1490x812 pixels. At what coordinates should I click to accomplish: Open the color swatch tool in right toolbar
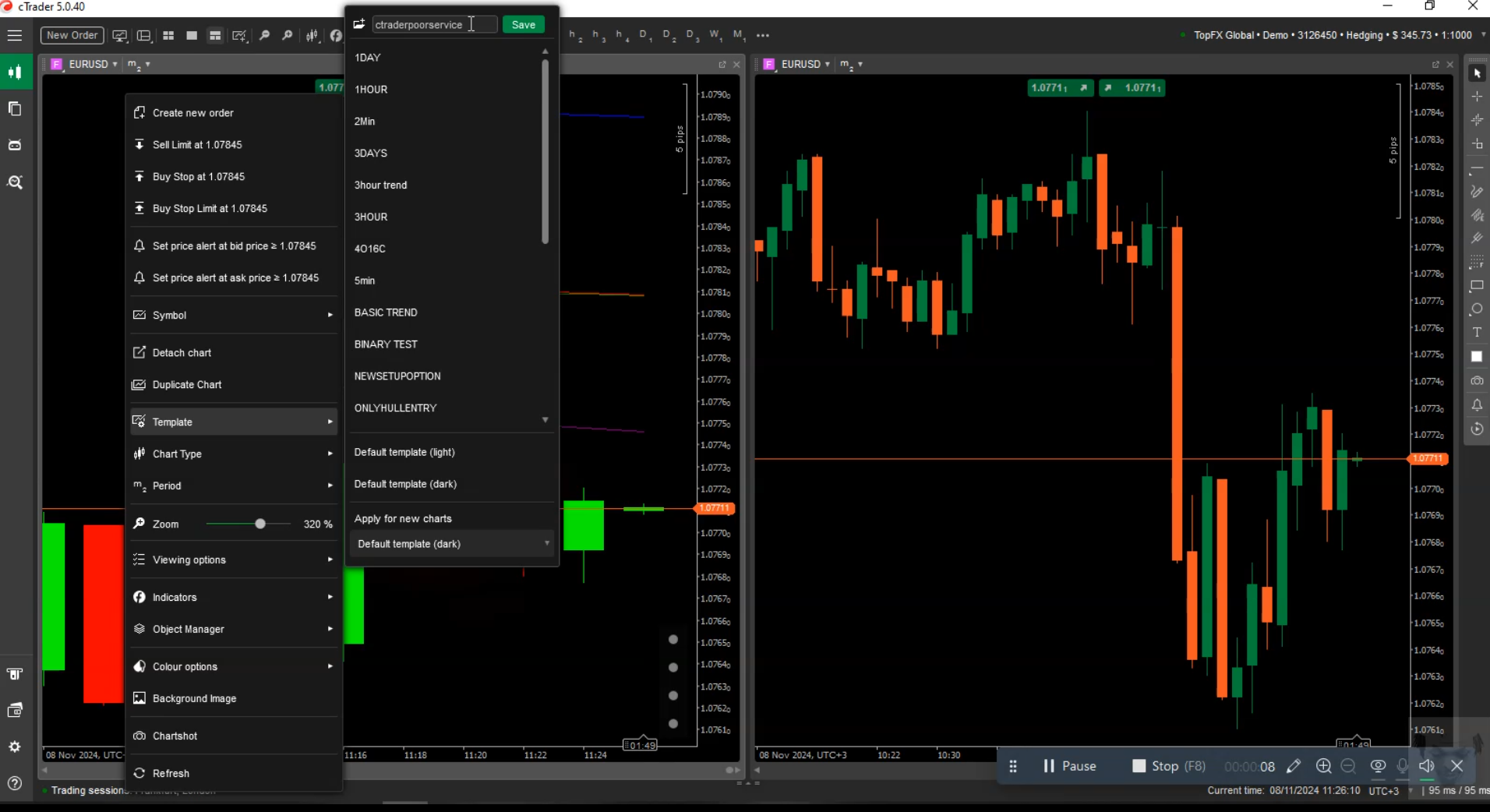point(1477,357)
